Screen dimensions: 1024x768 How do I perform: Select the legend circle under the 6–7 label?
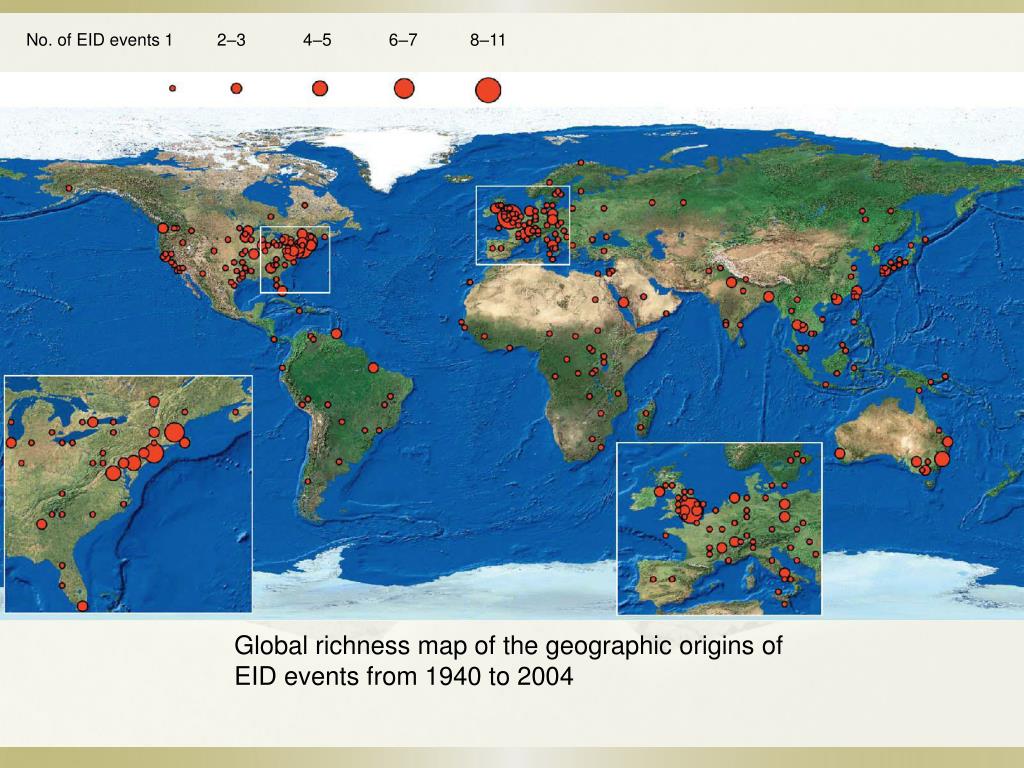click(x=404, y=88)
